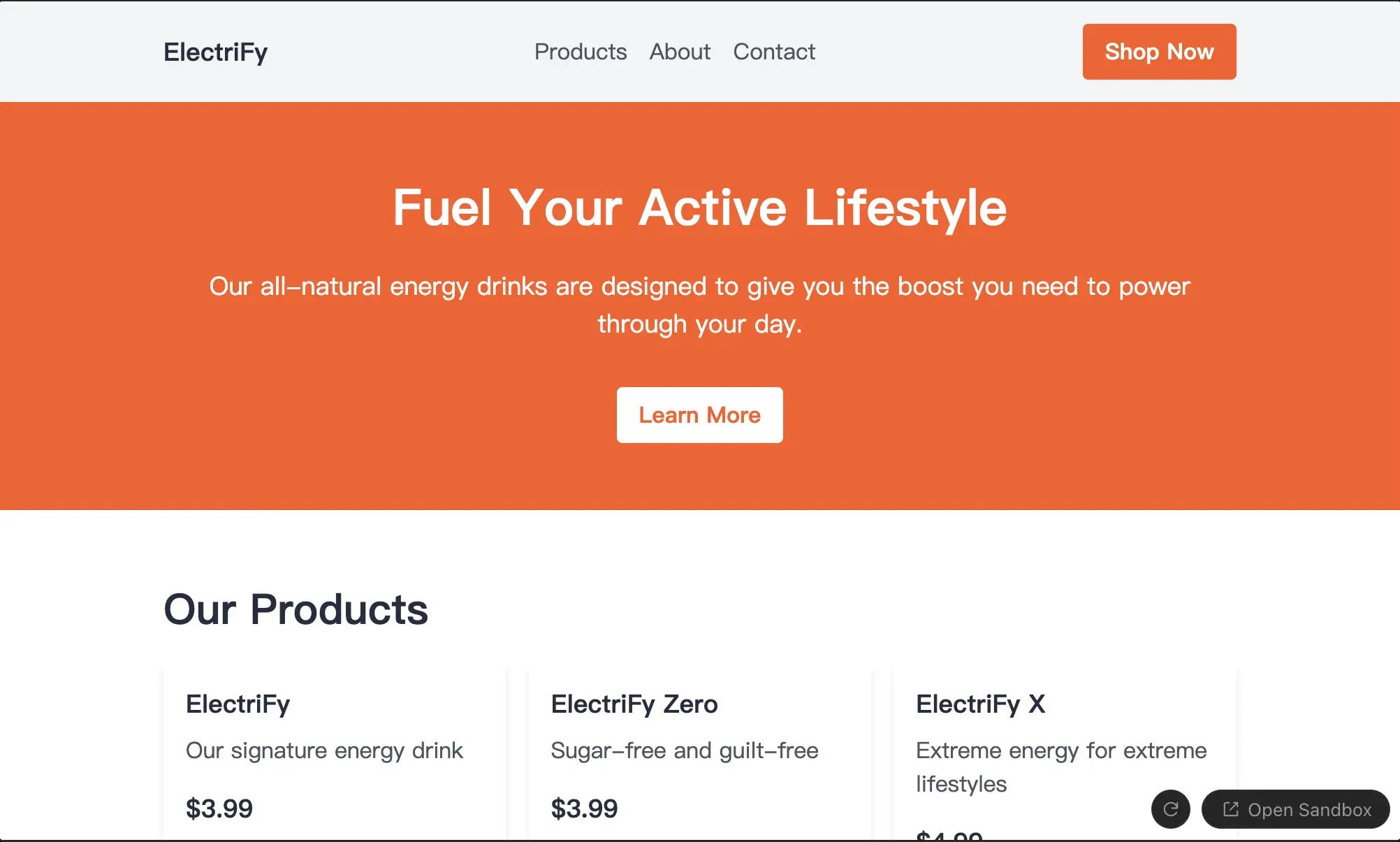
Task: Click the ElectriFy logo in the header
Action: click(215, 52)
